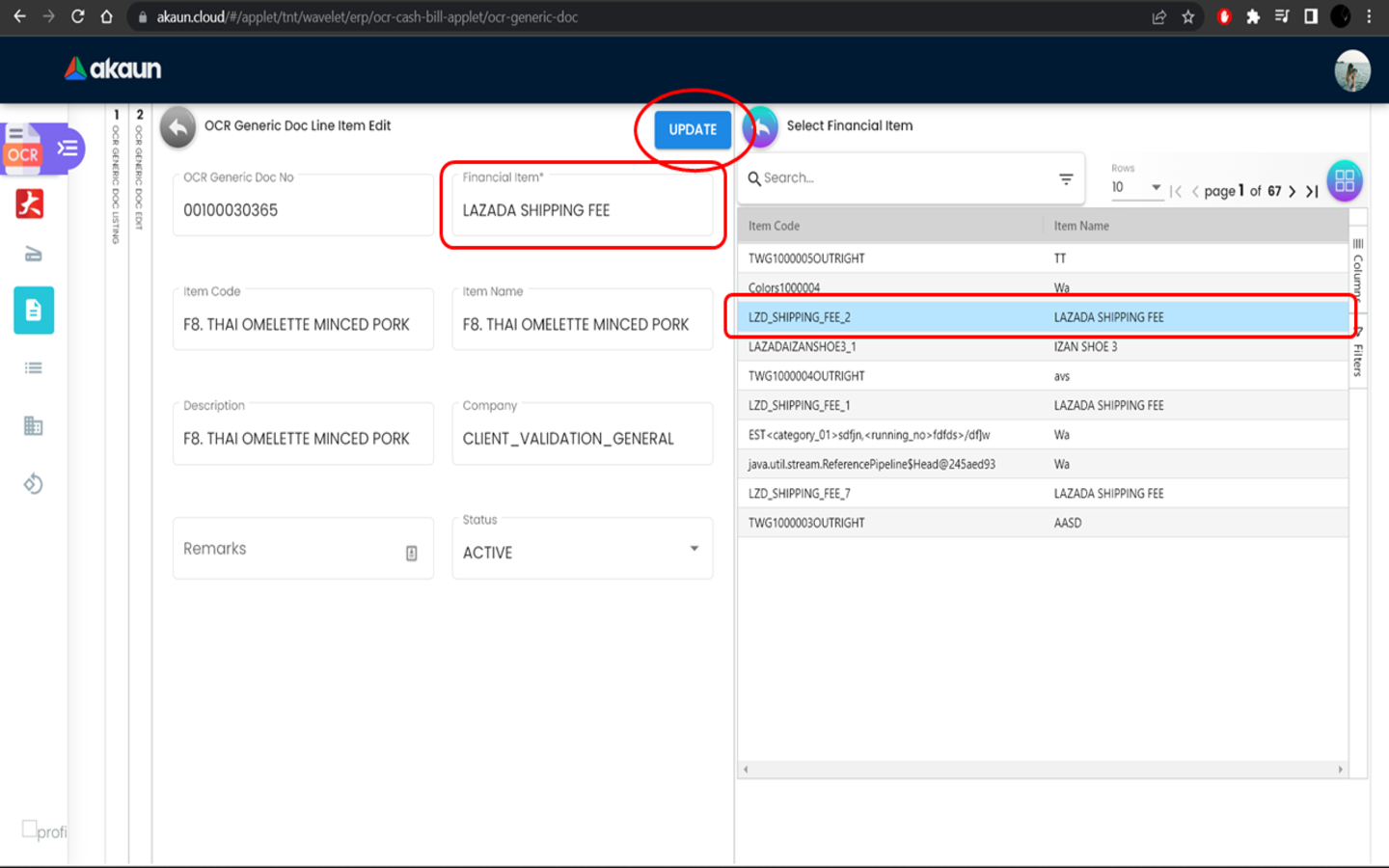The width and height of the screenshot is (1389, 868).
Task: Switch to OCR Generic Doc Edit tab
Action: (140, 174)
